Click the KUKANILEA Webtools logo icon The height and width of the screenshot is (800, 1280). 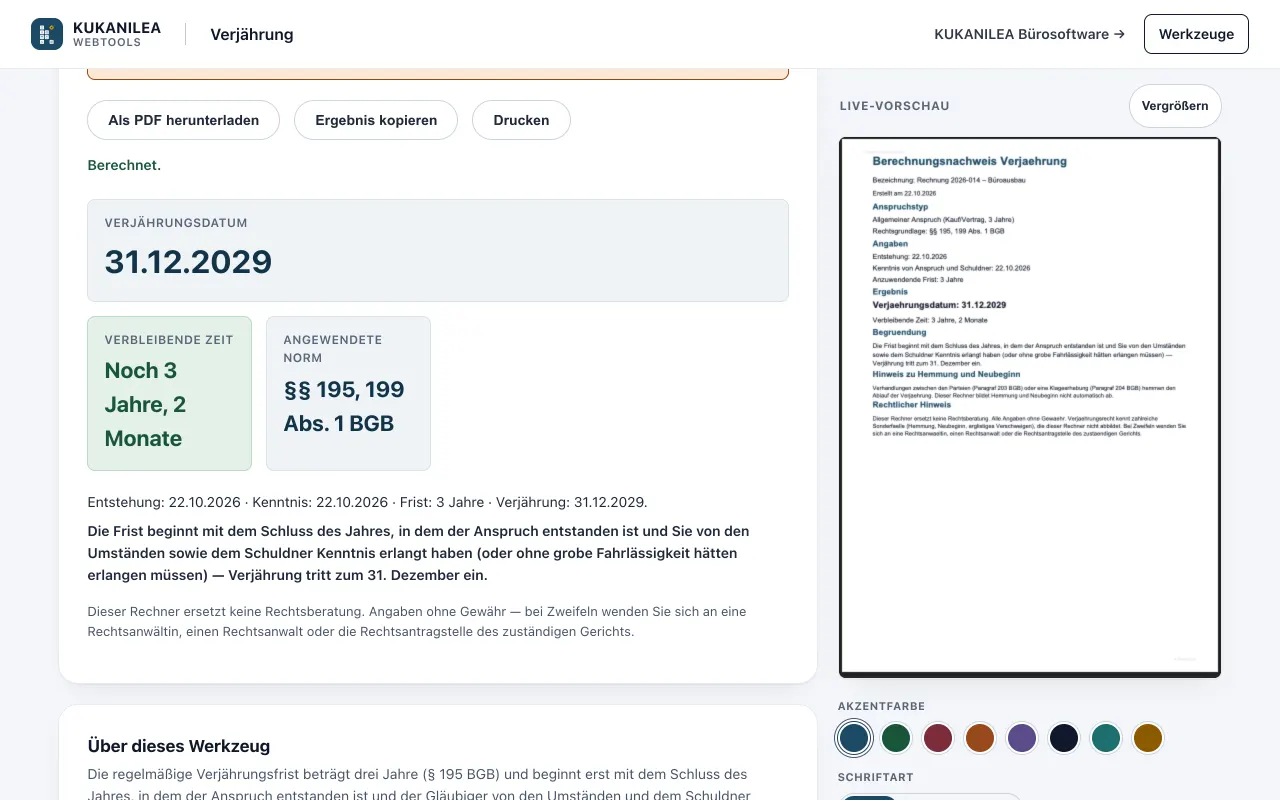tap(47, 34)
